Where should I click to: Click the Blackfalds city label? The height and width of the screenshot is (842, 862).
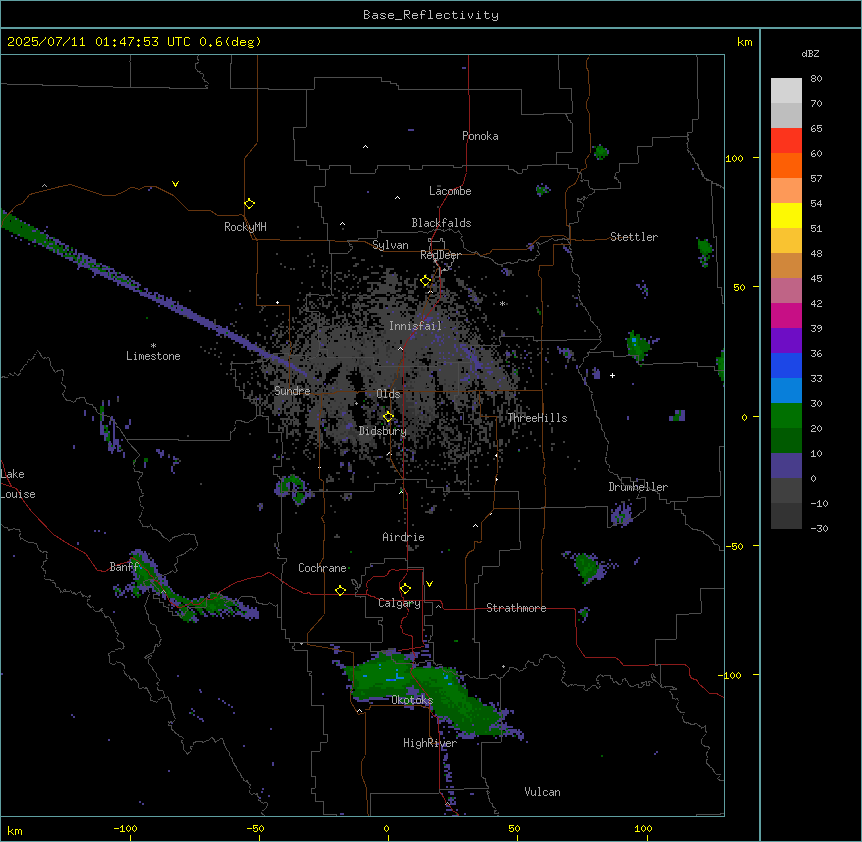441,223
